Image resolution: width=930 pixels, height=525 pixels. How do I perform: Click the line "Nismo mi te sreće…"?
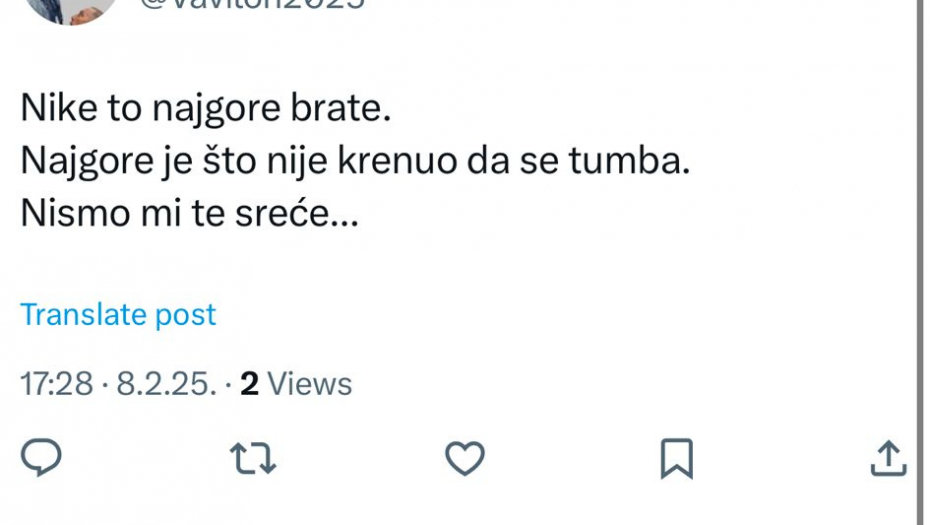tap(189, 213)
